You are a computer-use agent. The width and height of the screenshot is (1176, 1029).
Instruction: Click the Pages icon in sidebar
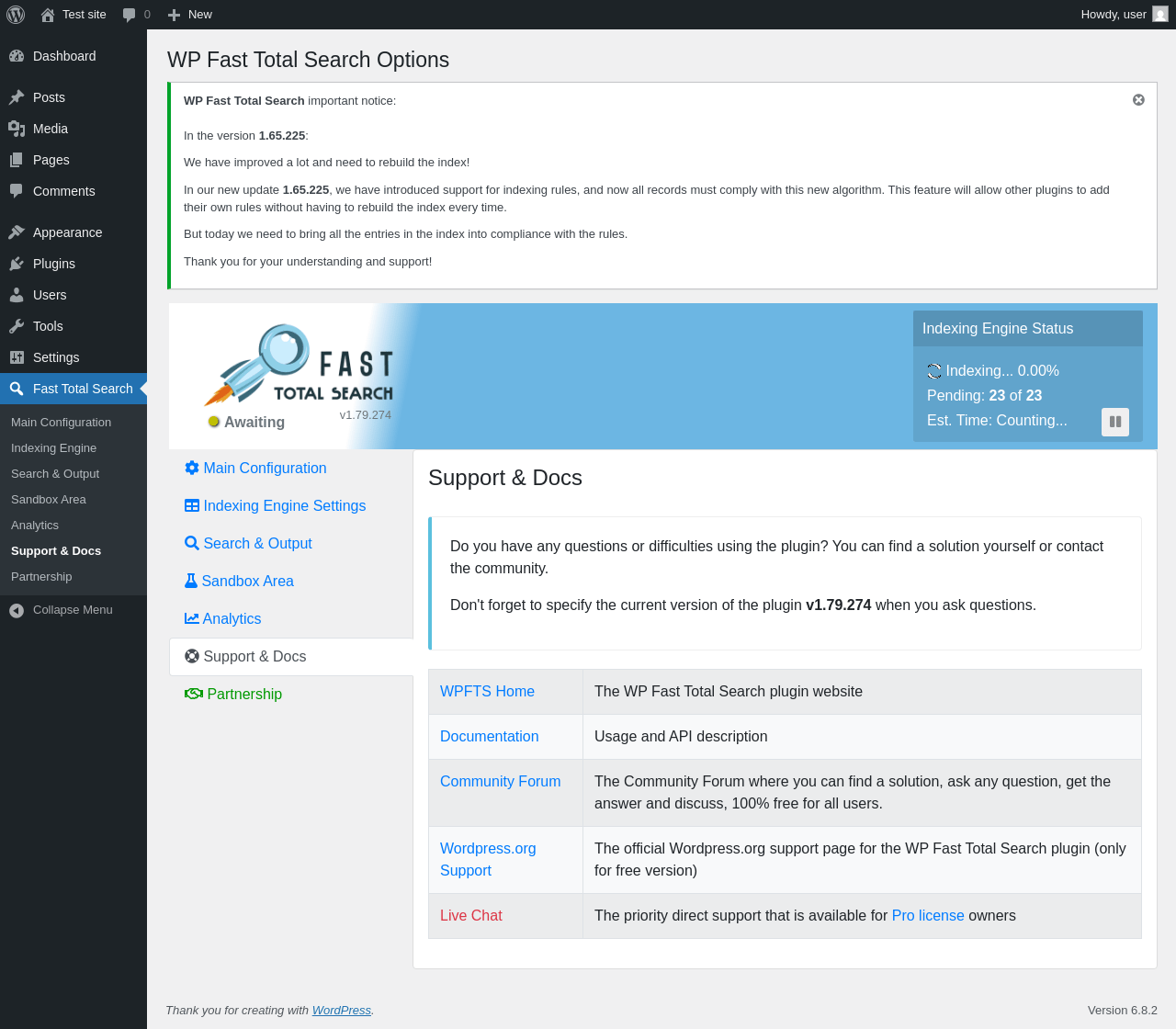(17, 160)
